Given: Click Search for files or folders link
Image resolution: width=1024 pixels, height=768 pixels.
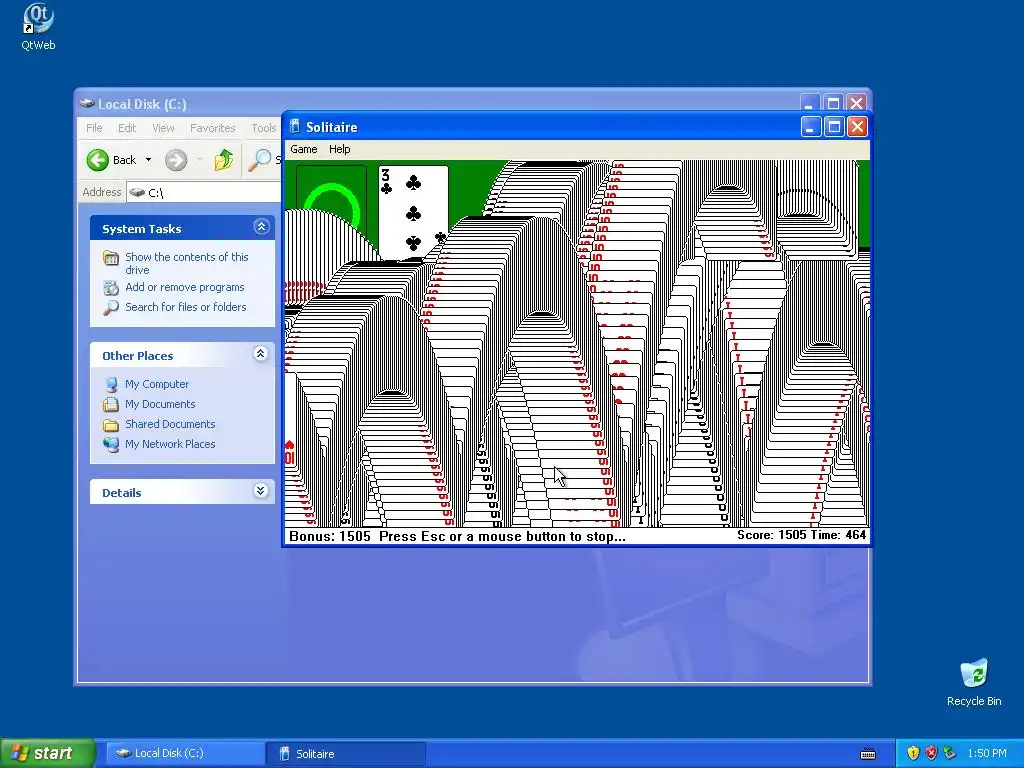Looking at the screenshot, I should pyautogui.click(x=185, y=307).
